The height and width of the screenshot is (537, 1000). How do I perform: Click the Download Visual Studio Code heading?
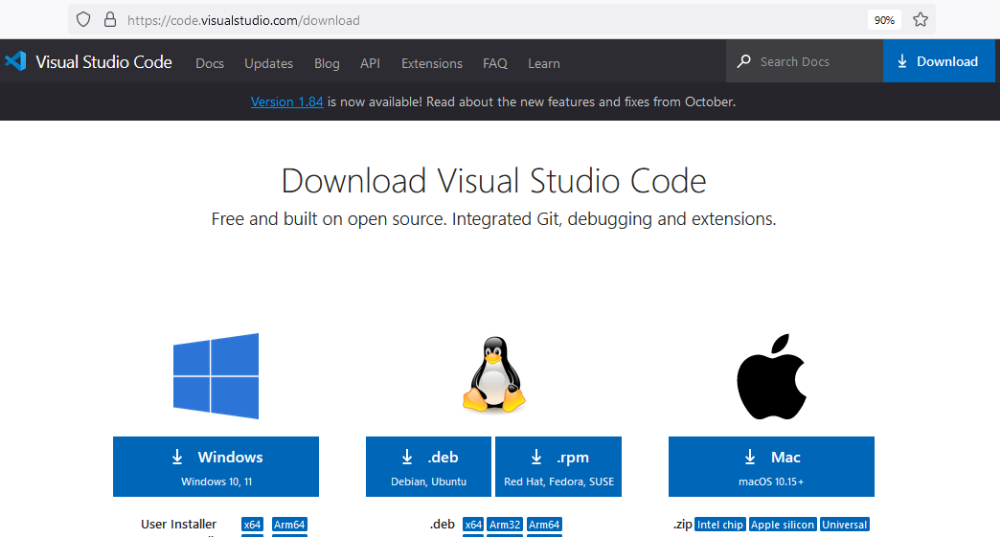[494, 180]
